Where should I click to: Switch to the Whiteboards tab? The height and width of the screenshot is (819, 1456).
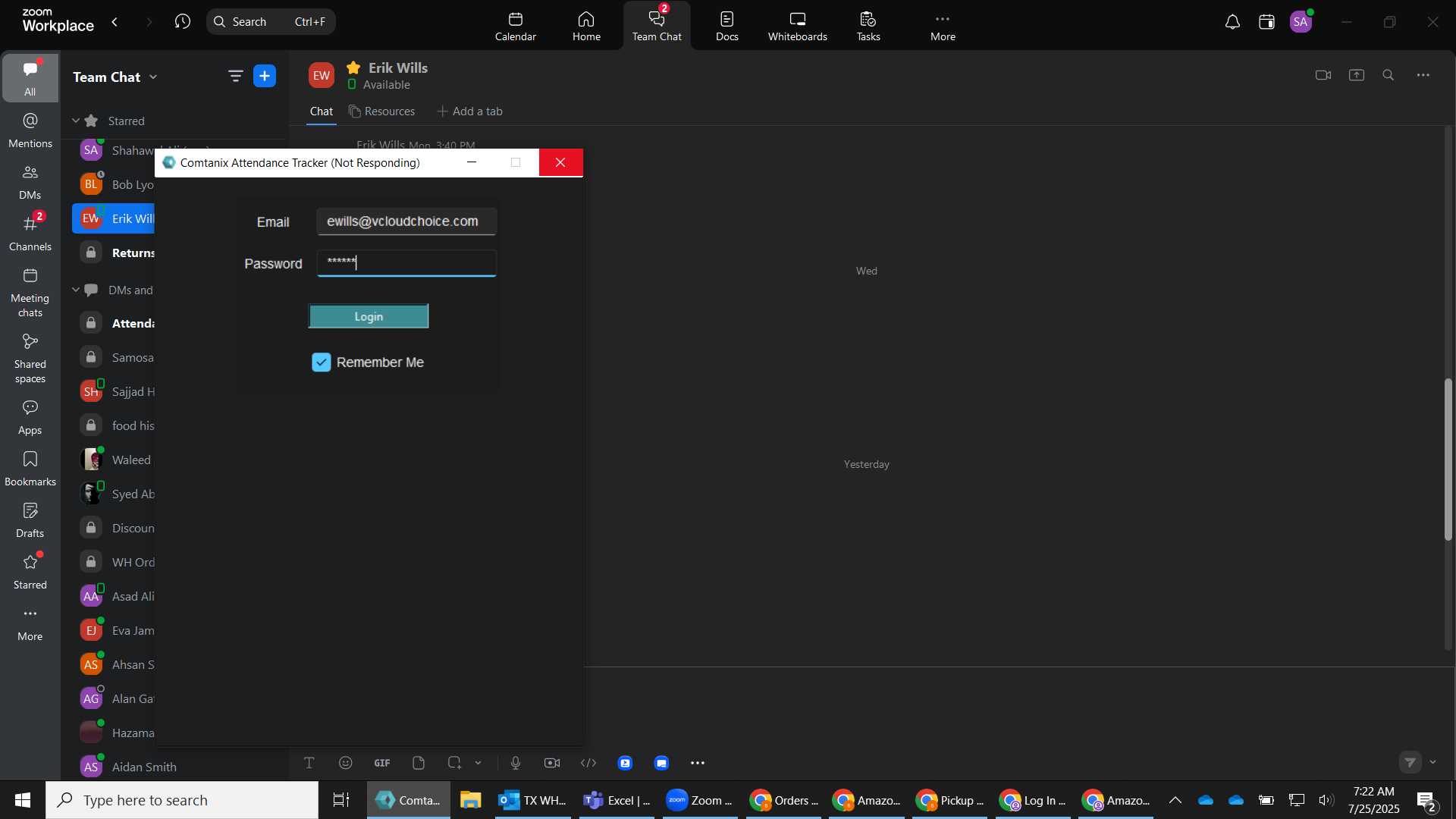coord(798,27)
